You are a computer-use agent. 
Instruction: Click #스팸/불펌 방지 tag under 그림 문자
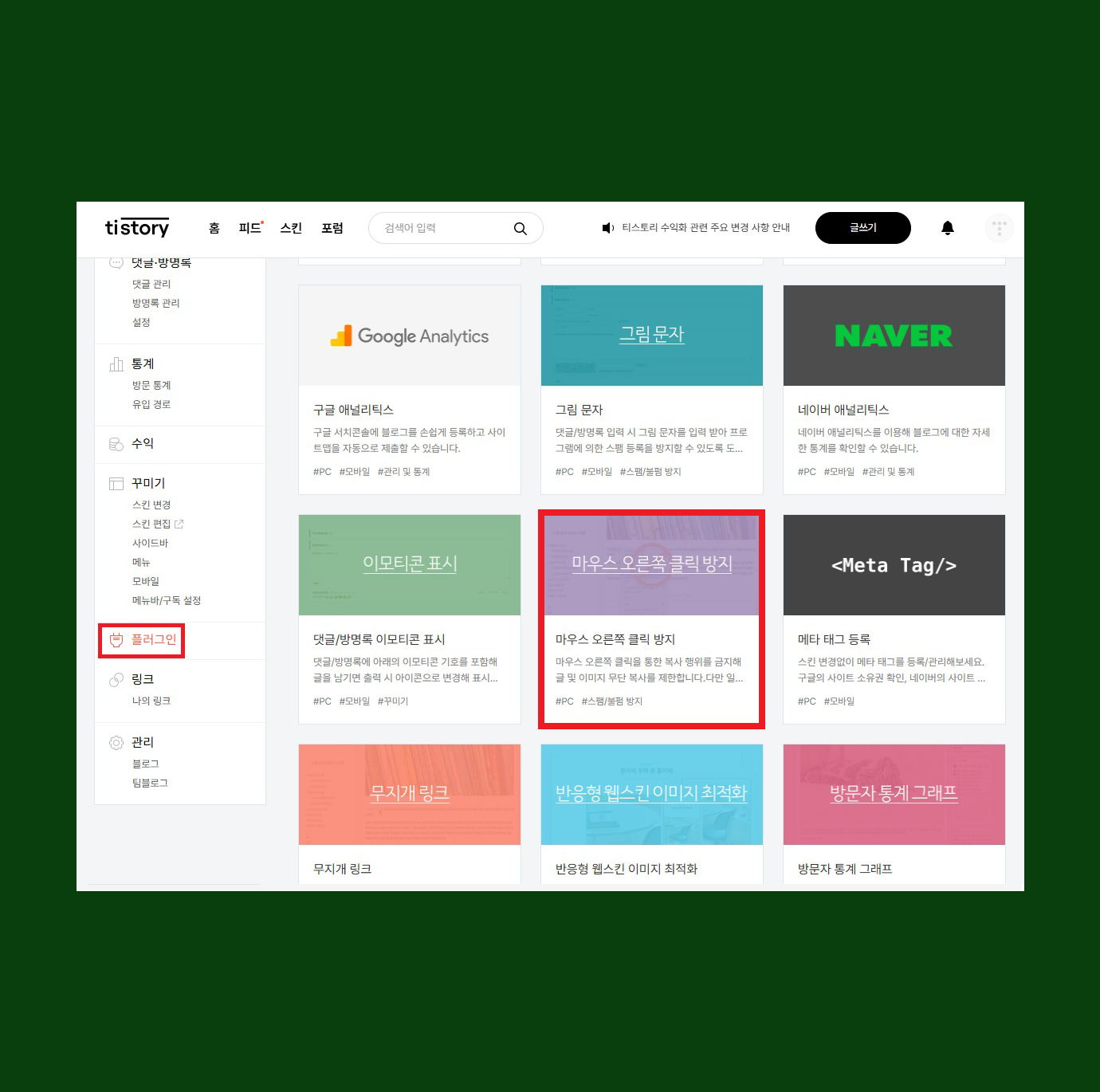[651, 472]
